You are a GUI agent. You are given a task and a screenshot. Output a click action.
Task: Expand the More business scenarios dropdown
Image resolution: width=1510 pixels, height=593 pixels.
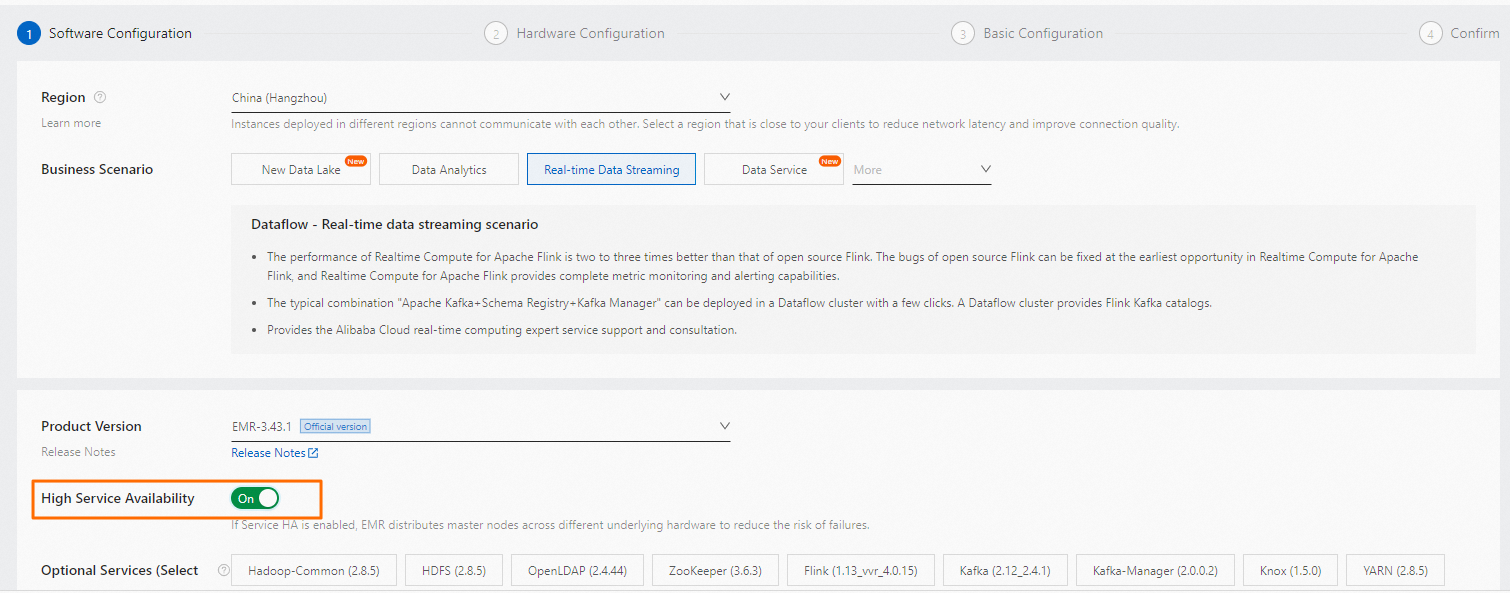click(x=922, y=169)
